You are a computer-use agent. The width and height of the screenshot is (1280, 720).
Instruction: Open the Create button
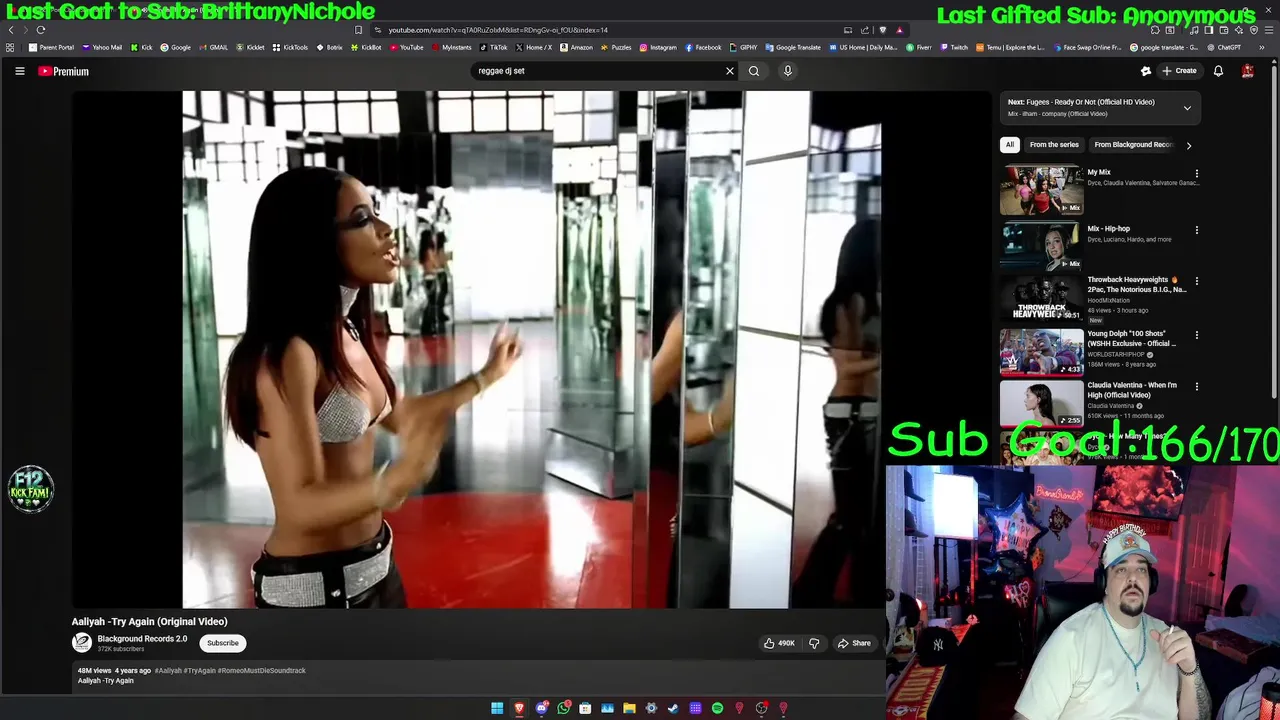(x=1179, y=71)
